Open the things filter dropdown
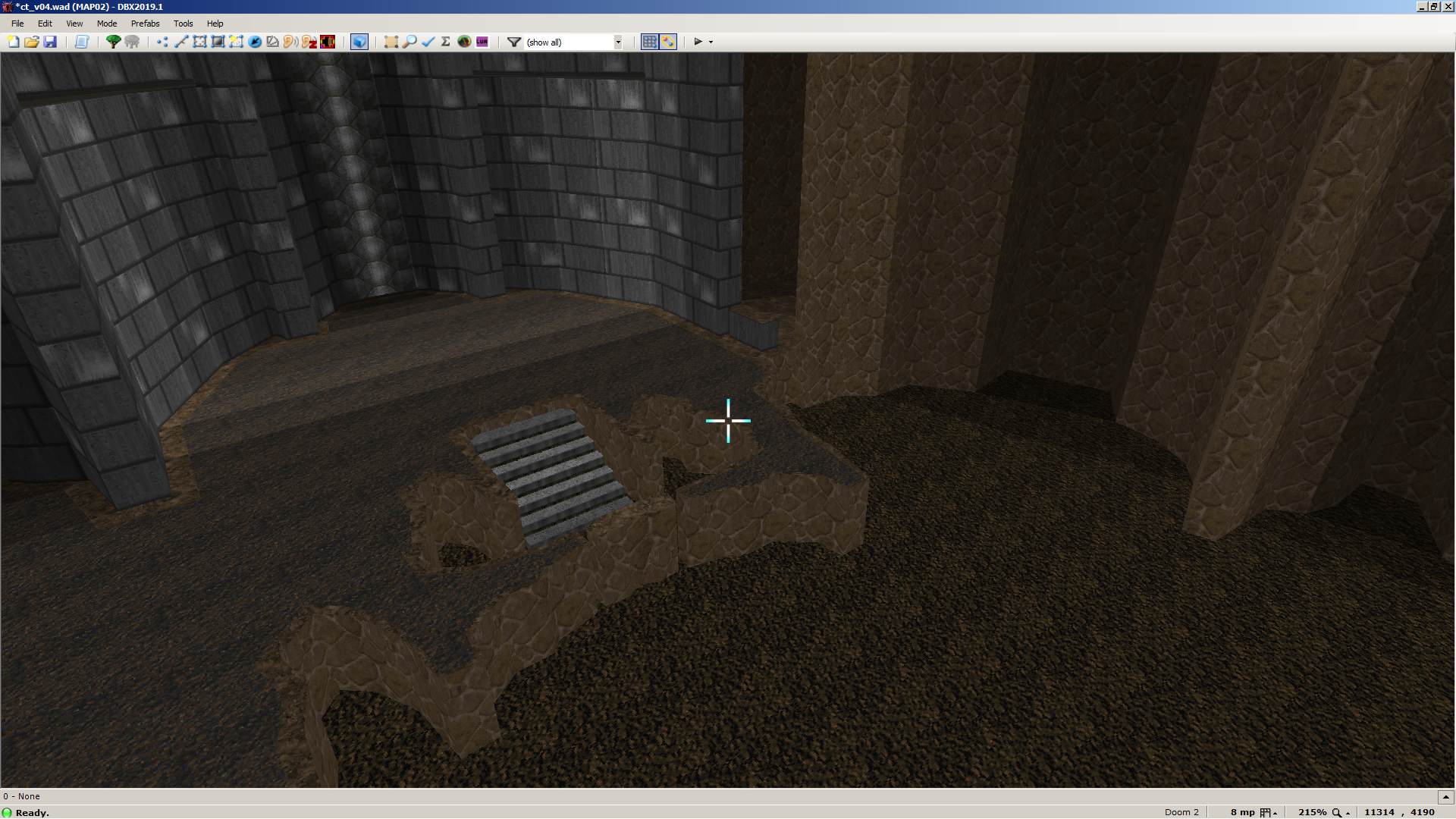 [618, 42]
